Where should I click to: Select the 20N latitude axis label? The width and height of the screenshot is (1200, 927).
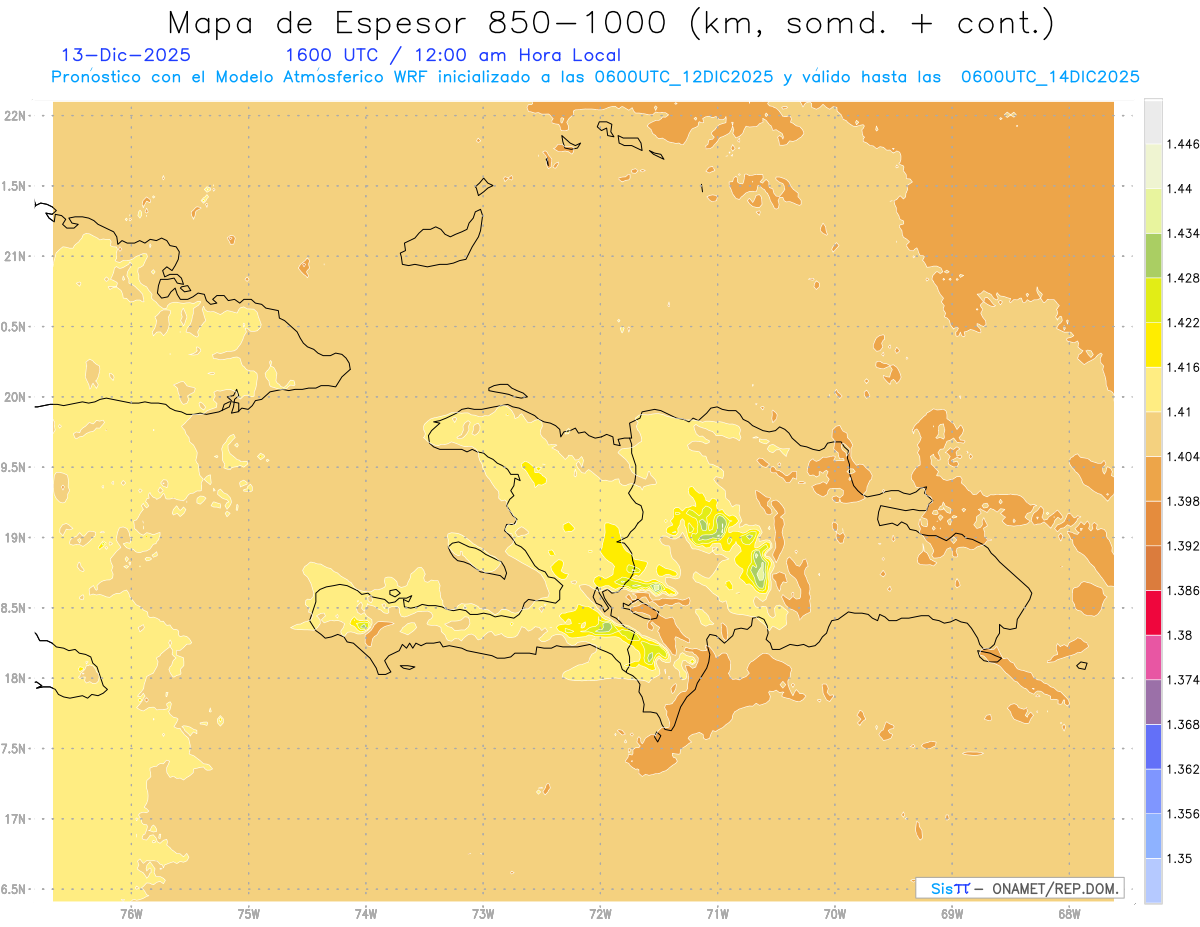click(16, 397)
